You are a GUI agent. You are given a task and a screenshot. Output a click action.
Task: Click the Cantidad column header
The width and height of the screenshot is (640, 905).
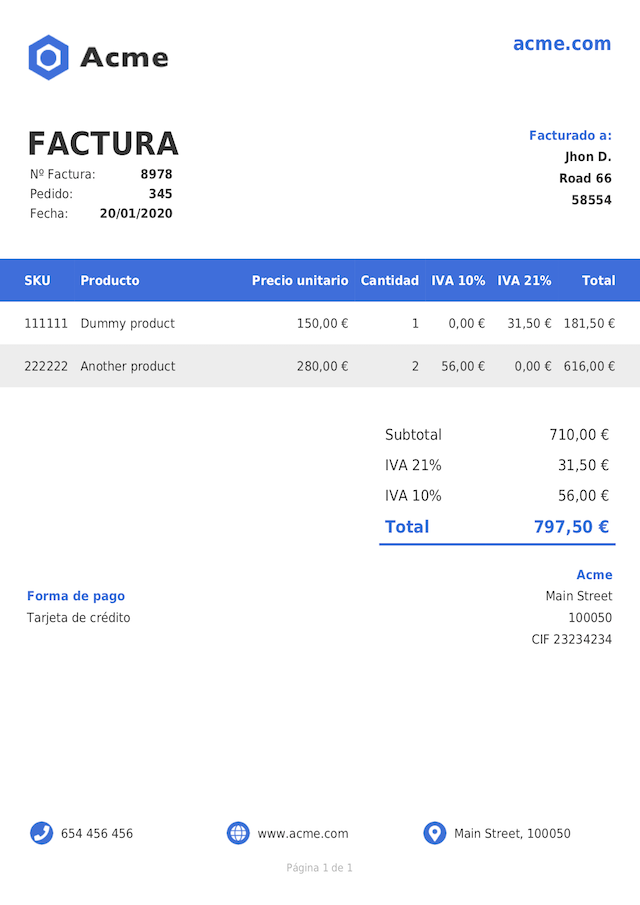tap(390, 281)
